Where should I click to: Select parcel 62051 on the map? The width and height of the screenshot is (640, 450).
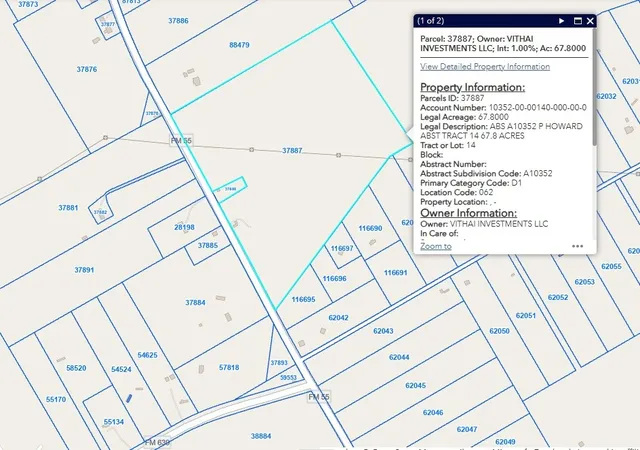coord(526,316)
